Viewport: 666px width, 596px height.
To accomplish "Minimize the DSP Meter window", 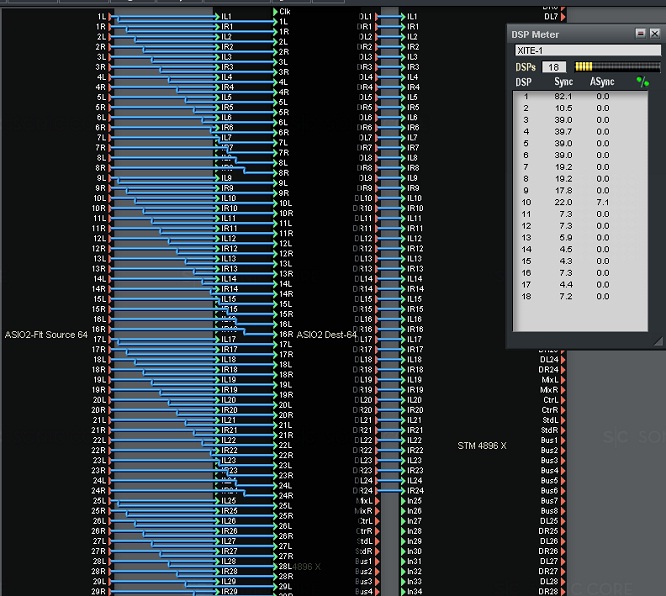I will coord(640,34).
